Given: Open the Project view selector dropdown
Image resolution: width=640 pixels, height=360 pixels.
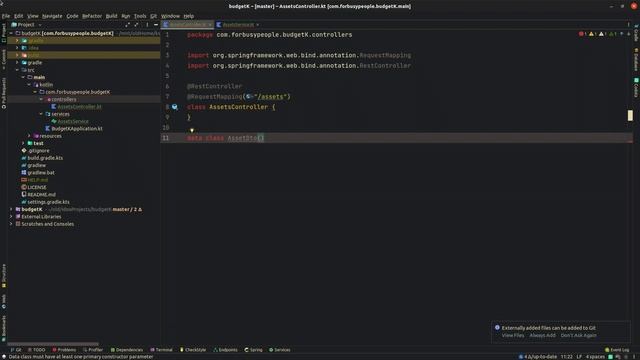Looking at the screenshot, I should click(27, 25).
